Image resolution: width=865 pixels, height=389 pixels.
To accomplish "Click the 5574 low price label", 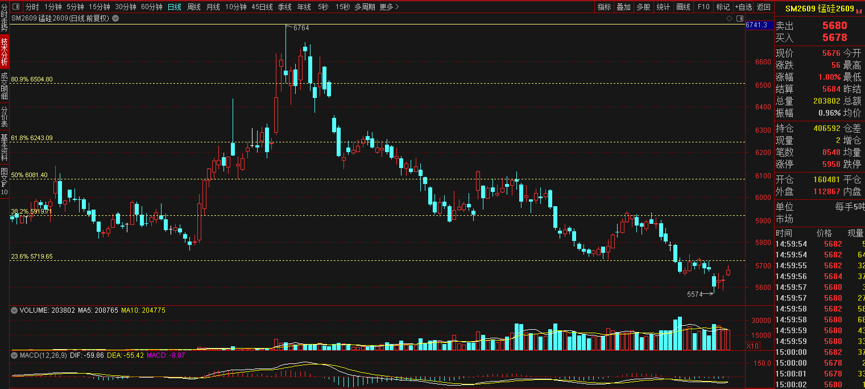I will (x=694, y=294).
